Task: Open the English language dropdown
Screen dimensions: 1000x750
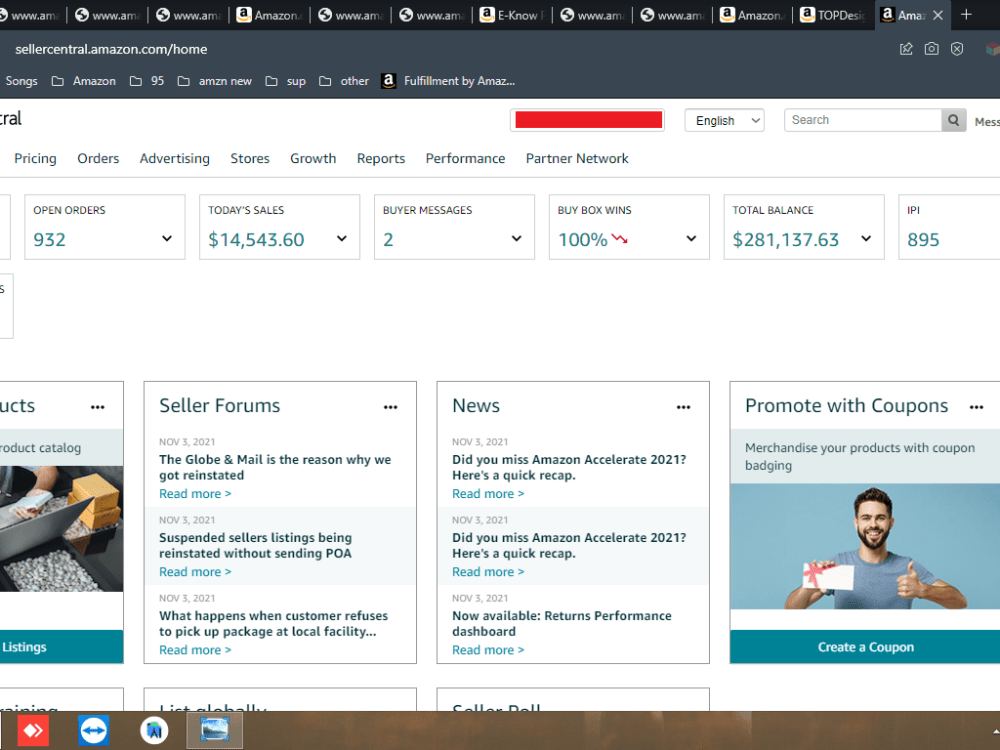Action: (724, 121)
